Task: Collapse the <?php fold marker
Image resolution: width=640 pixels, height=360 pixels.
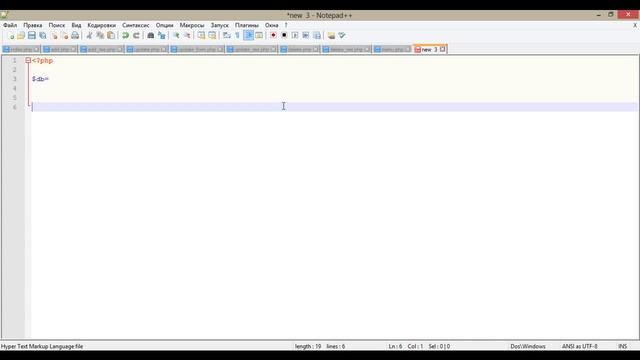Action: click(28, 60)
